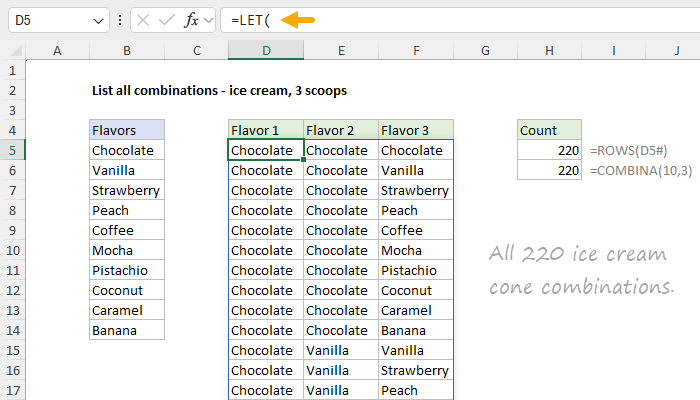Select column H header

[x=549, y=50]
